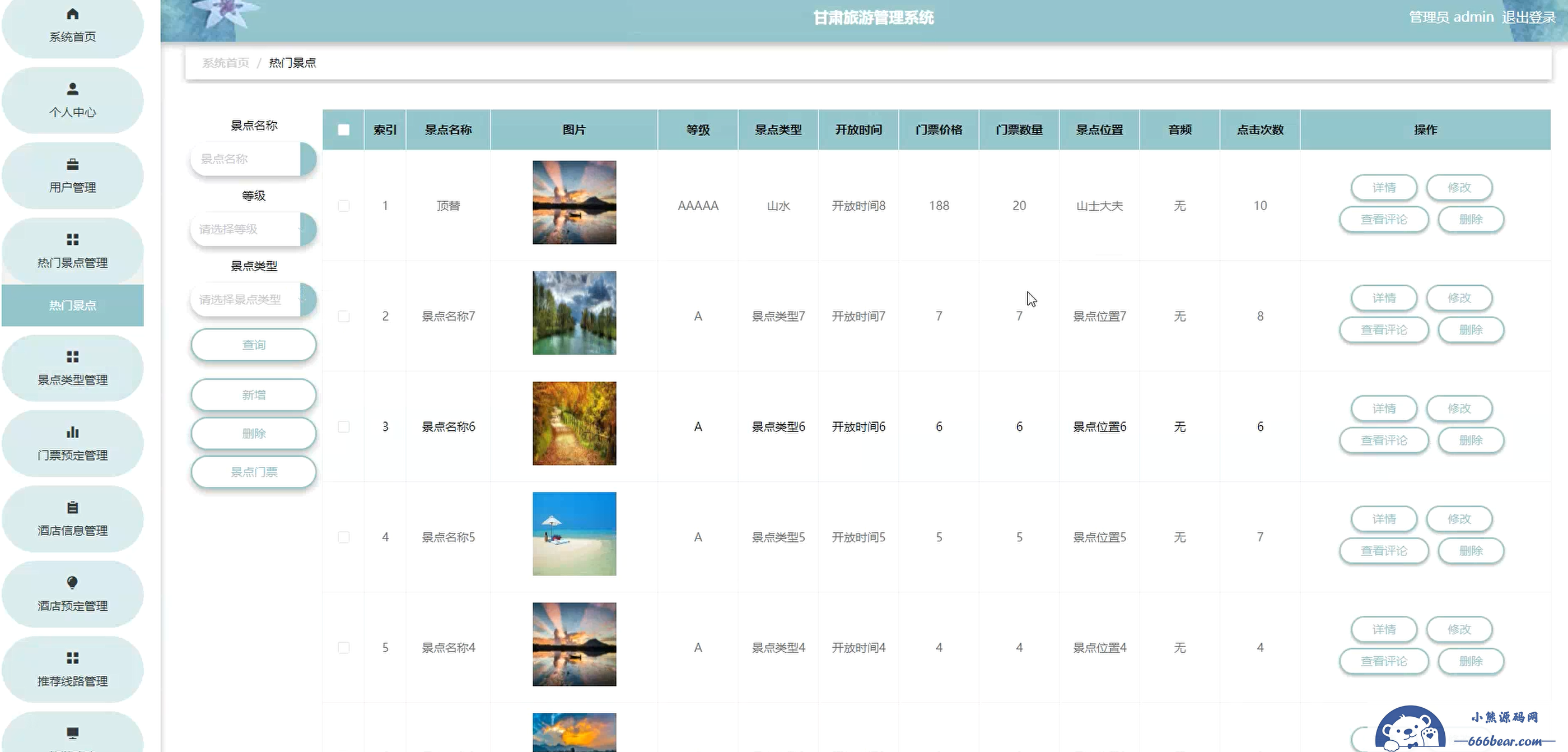Click the 点击次数 column header

coord(1260,129)
